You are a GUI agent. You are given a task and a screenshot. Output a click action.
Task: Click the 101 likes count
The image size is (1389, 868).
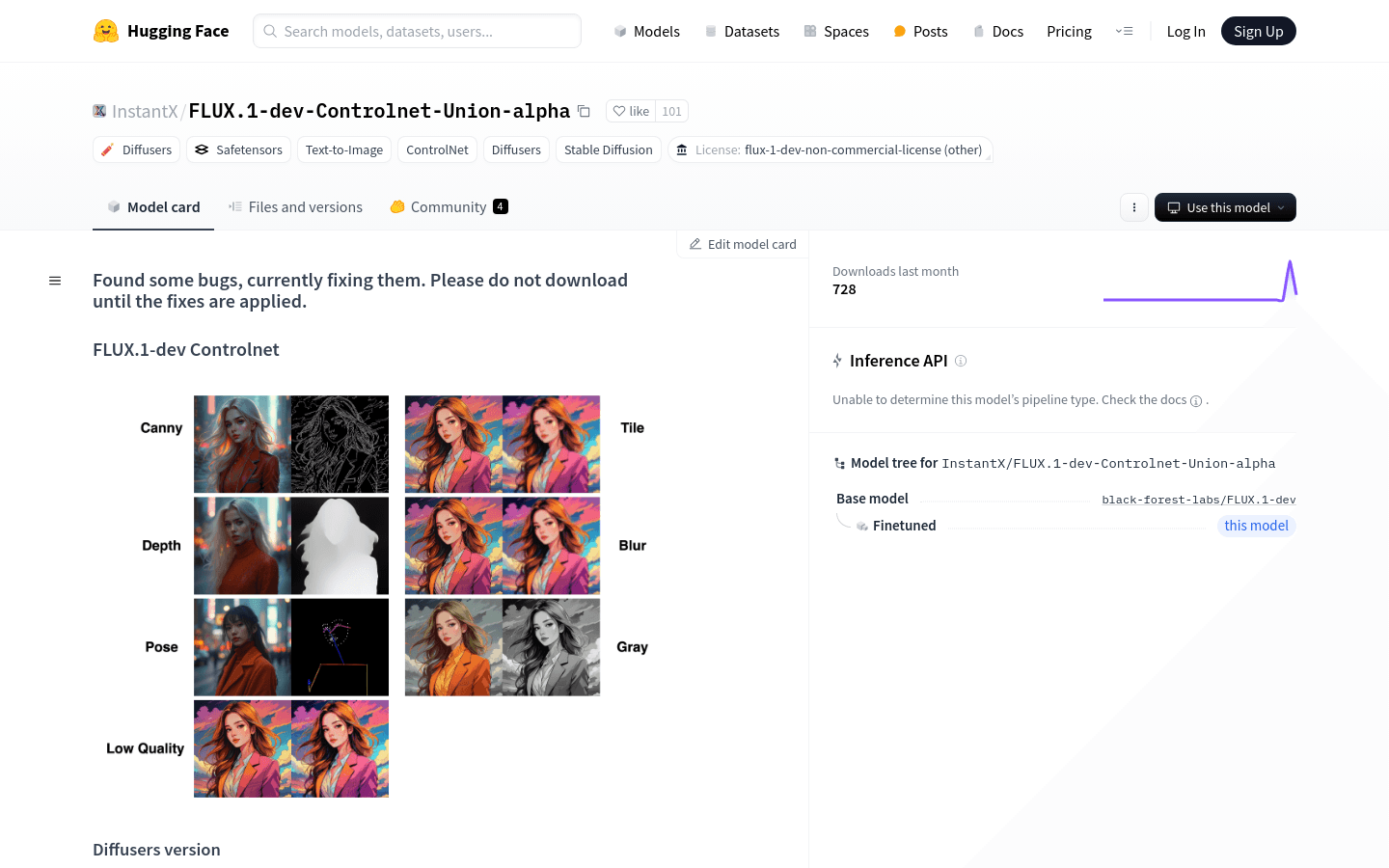(672, 111)
